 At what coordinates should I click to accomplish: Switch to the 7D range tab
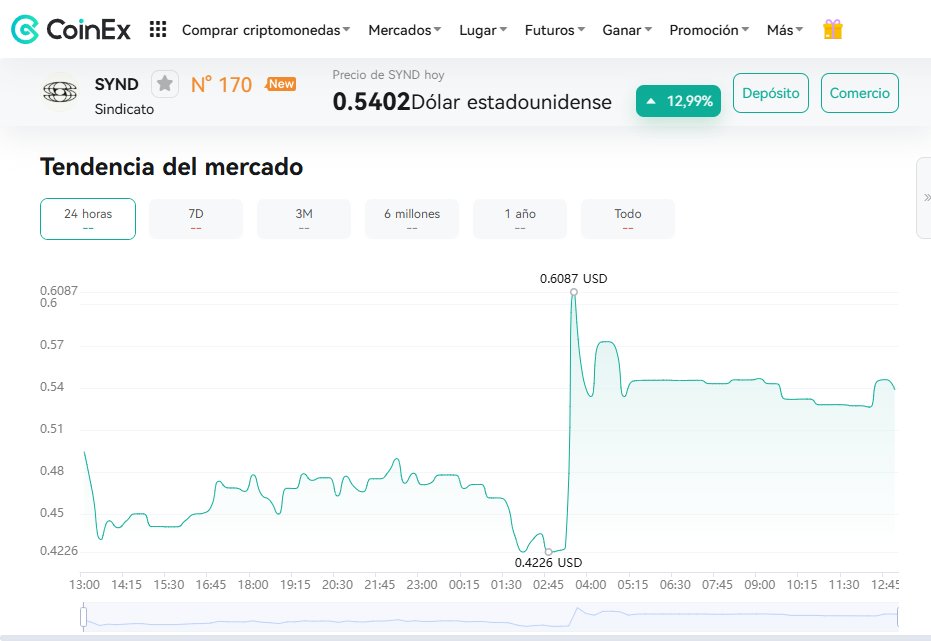[196, 219]
